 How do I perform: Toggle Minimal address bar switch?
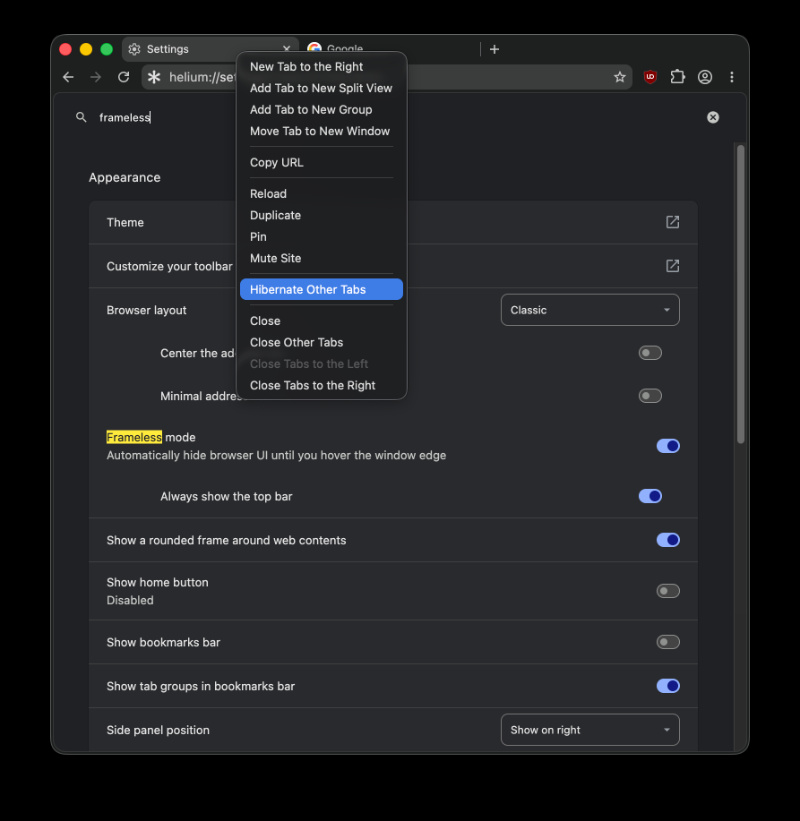pyautogui.click(x=650, y=396)
